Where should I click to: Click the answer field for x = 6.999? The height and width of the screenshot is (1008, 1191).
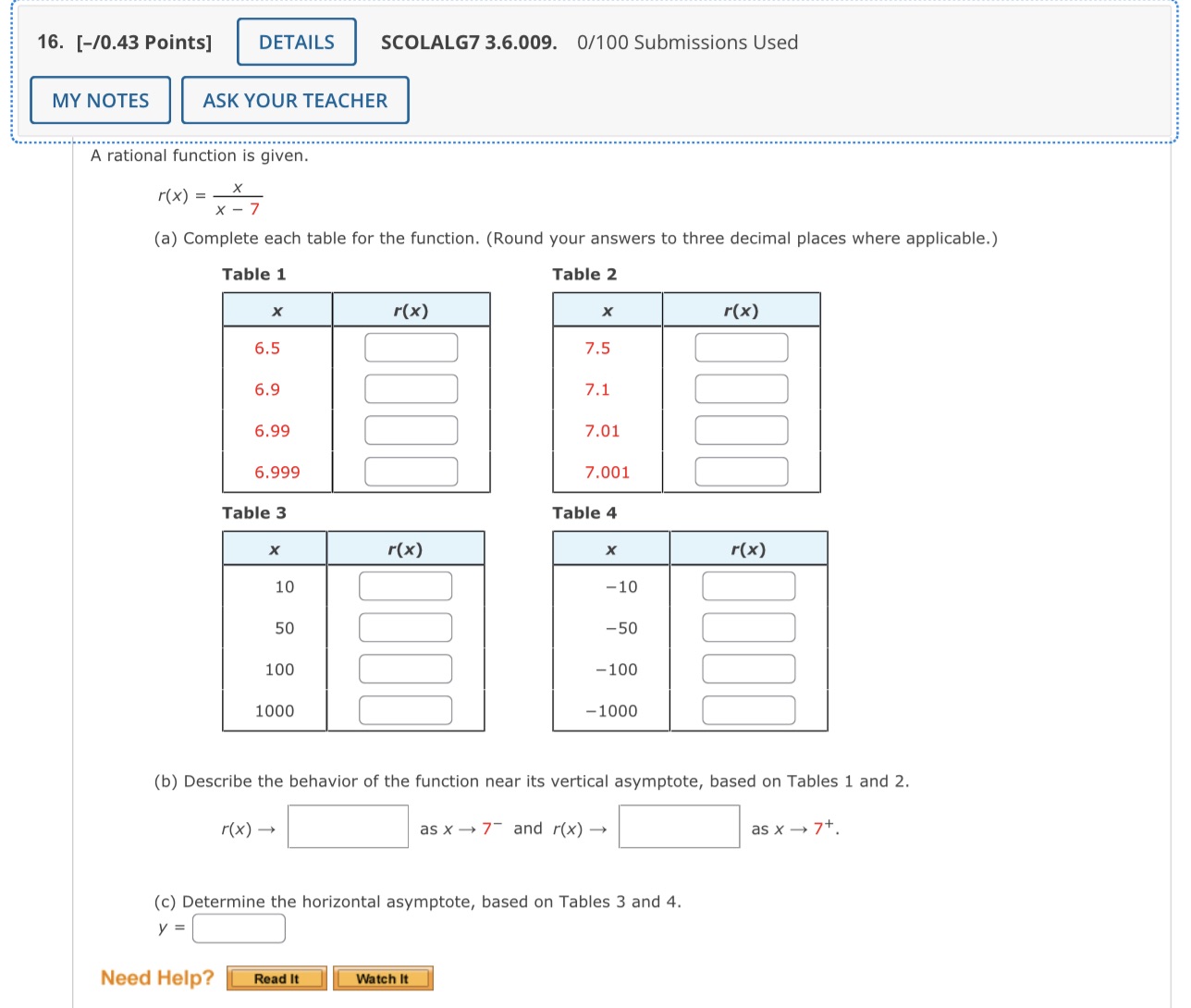coord(411,471)
